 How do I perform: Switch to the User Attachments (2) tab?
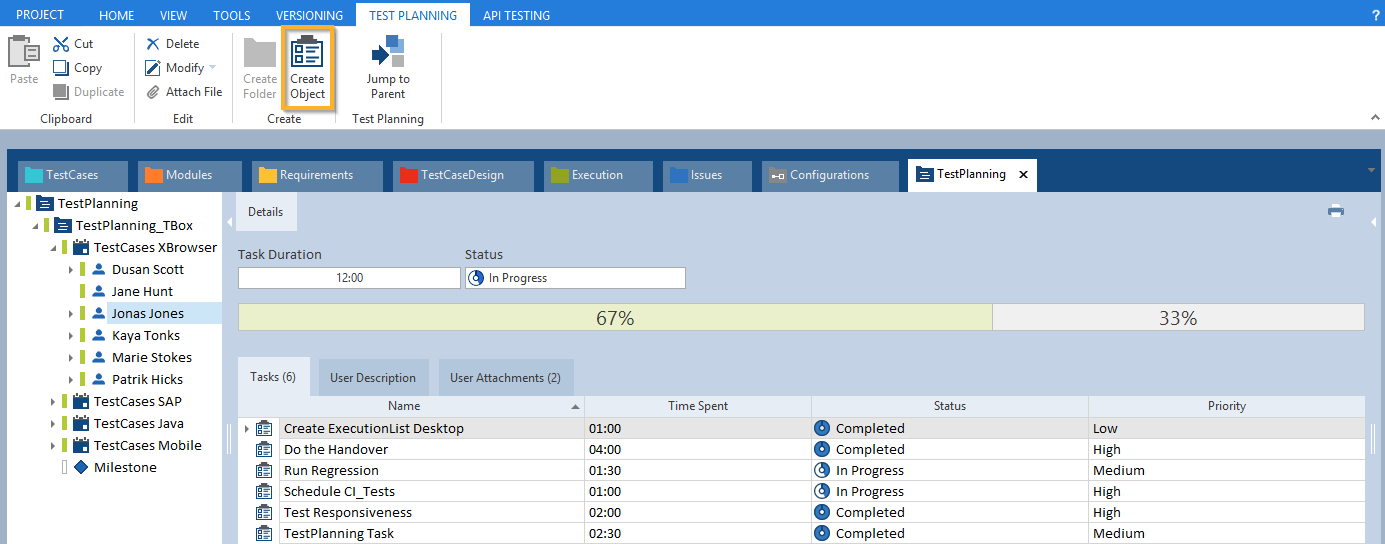505,378
